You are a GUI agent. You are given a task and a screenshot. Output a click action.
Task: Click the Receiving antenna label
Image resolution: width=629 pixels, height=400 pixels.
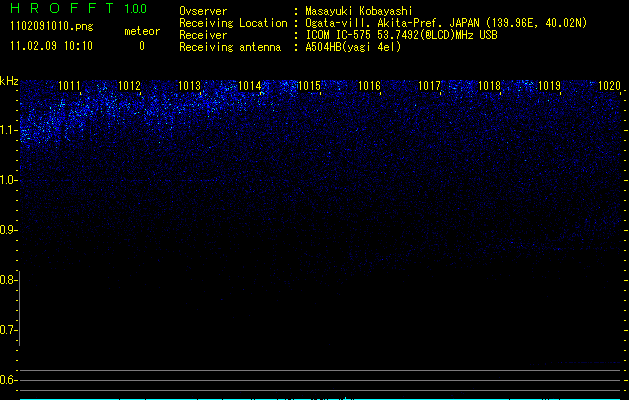230,47
